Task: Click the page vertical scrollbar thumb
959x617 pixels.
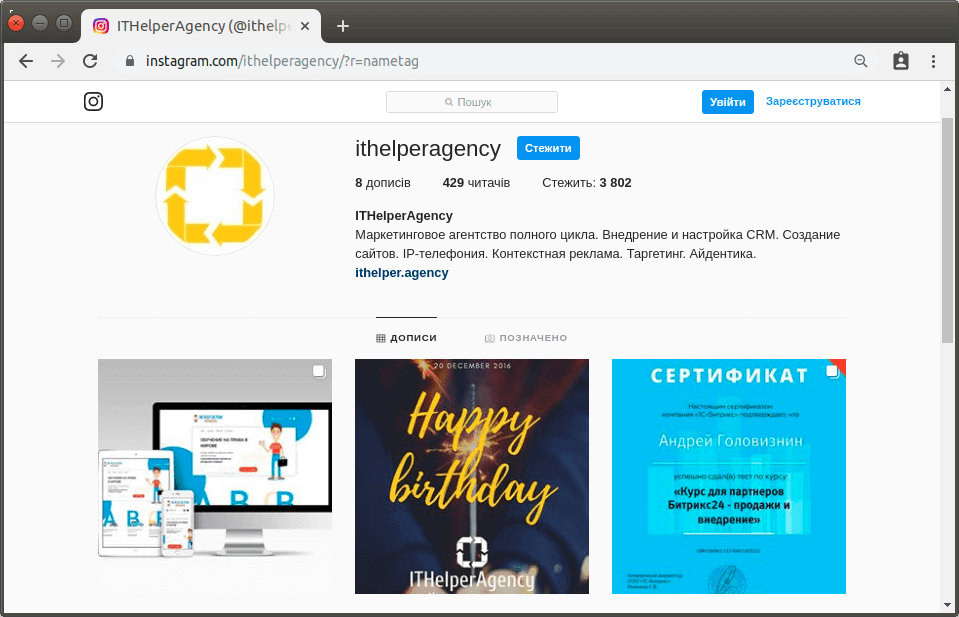Action: (x=947, y=231)
